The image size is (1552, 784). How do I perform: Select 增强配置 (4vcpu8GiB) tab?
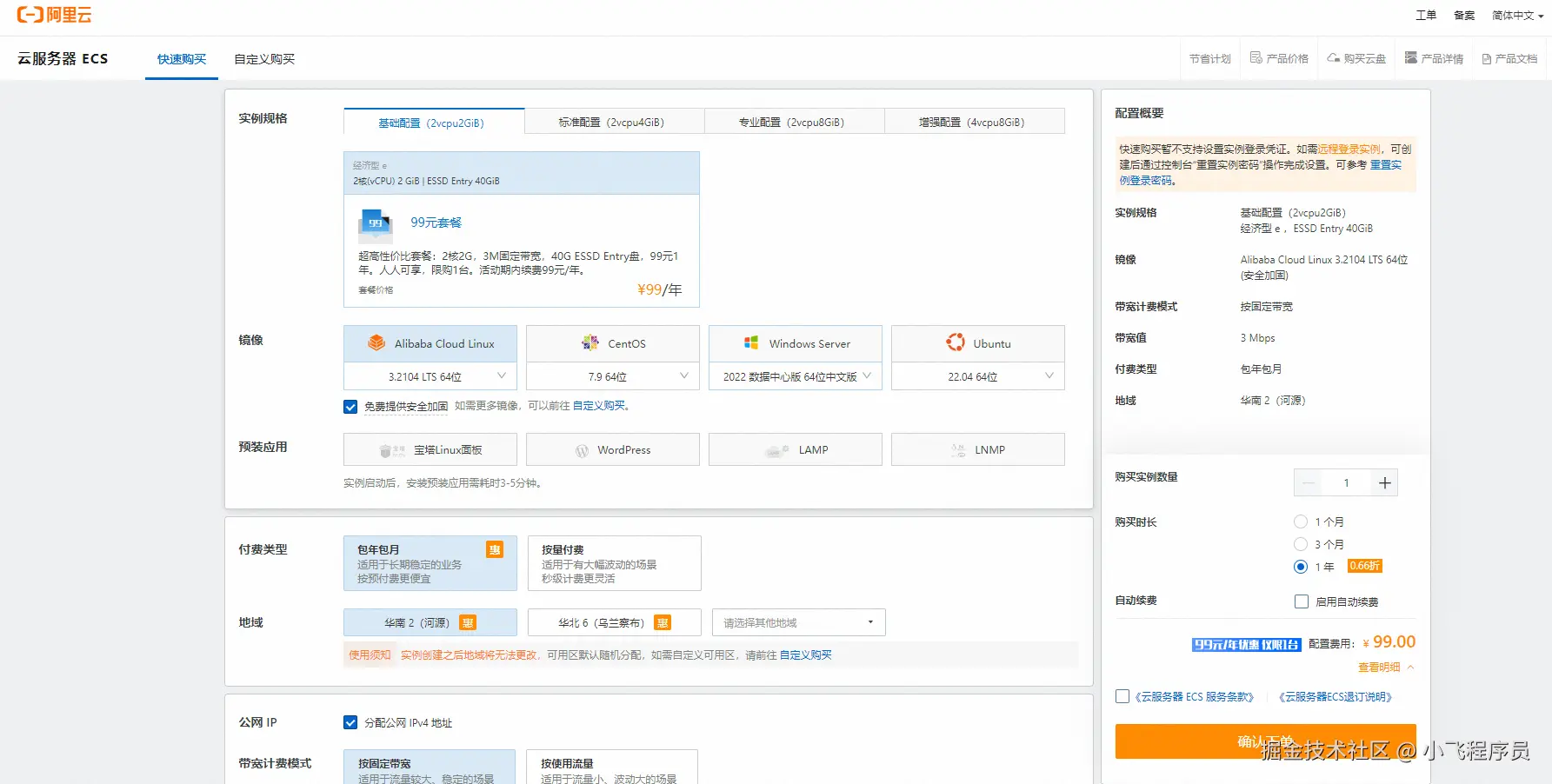pos(975,122)
